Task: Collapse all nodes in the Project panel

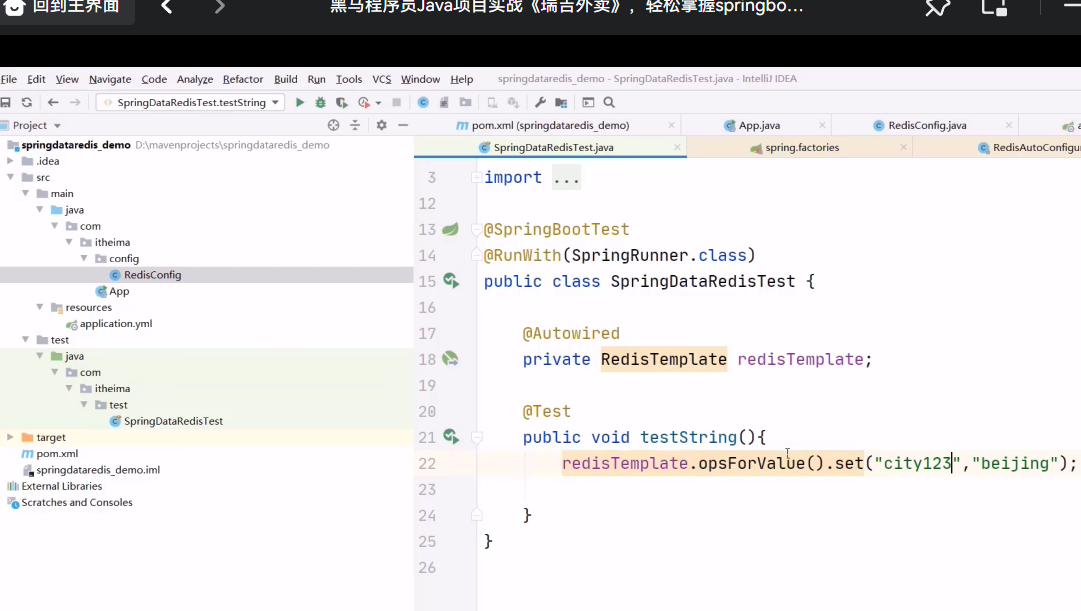Action: (355, 125)
